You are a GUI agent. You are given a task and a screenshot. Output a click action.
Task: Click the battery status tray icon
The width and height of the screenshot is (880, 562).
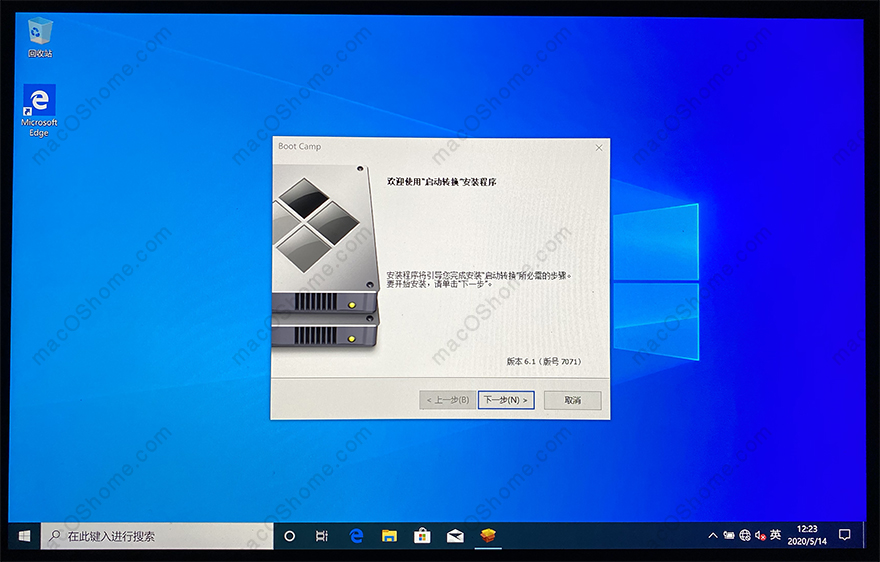[x=729, y=536]
